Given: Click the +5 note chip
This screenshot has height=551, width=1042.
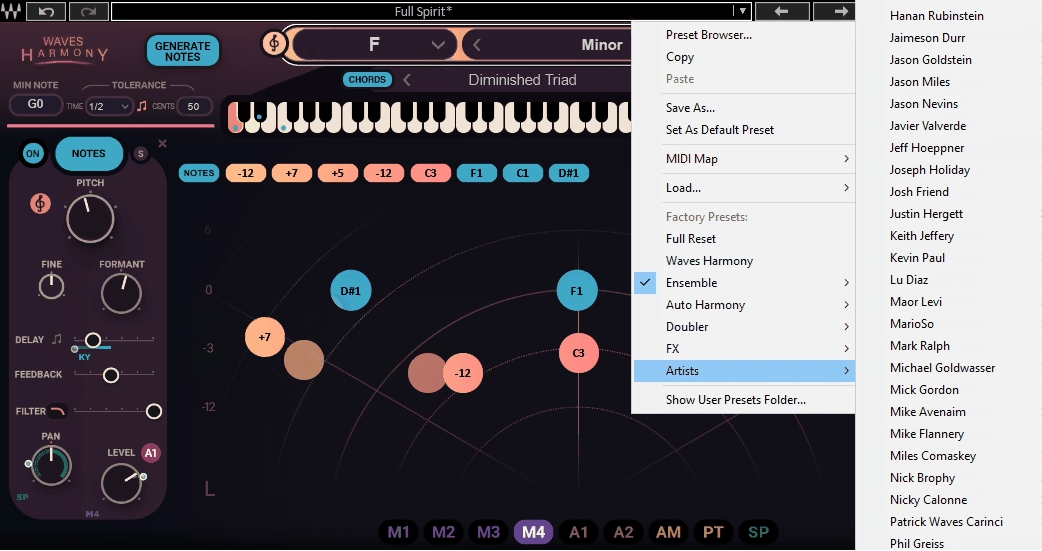Looking at the screenshot, I should coord(338,173).
